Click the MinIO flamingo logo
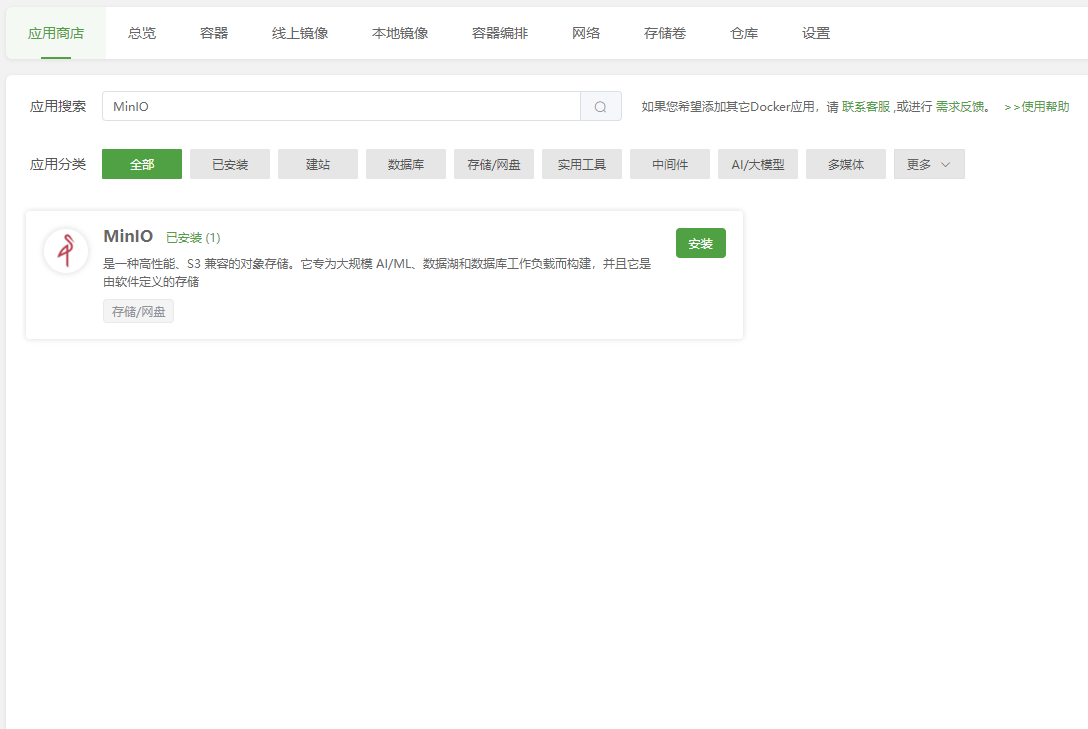This screenshot has height=729, width=1088. point(66,250)
